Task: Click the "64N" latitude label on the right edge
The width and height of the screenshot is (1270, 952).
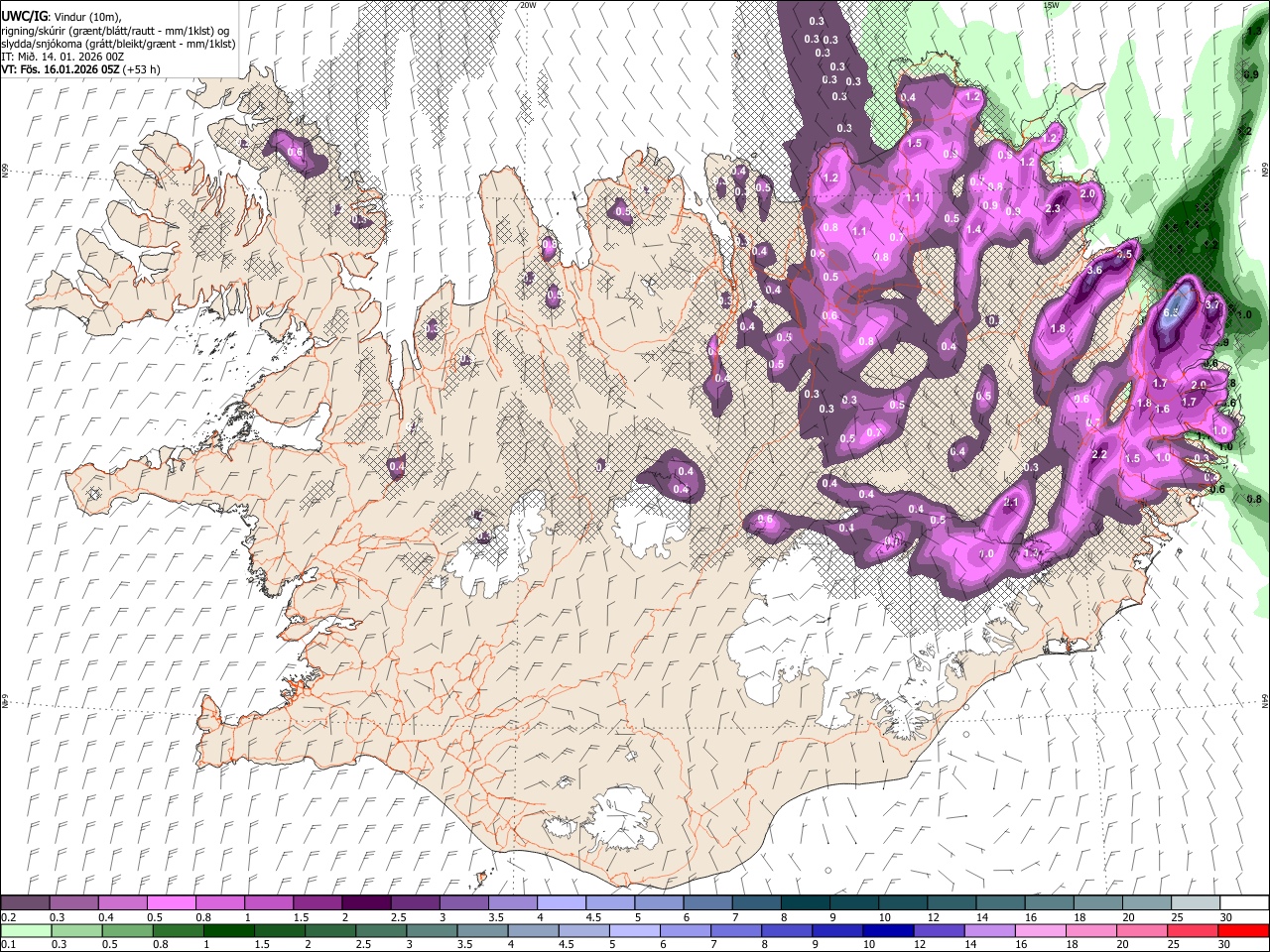Action: click(x=1265, y=700)
